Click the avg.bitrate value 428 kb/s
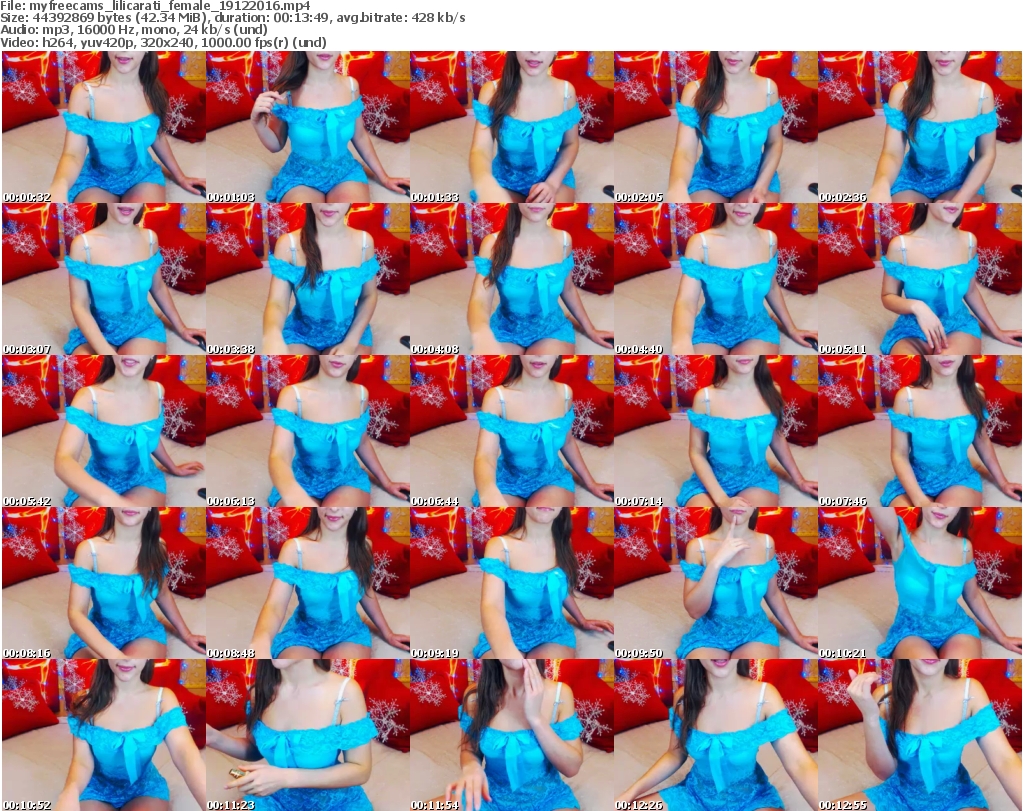1024x811 pixels. 437,18
